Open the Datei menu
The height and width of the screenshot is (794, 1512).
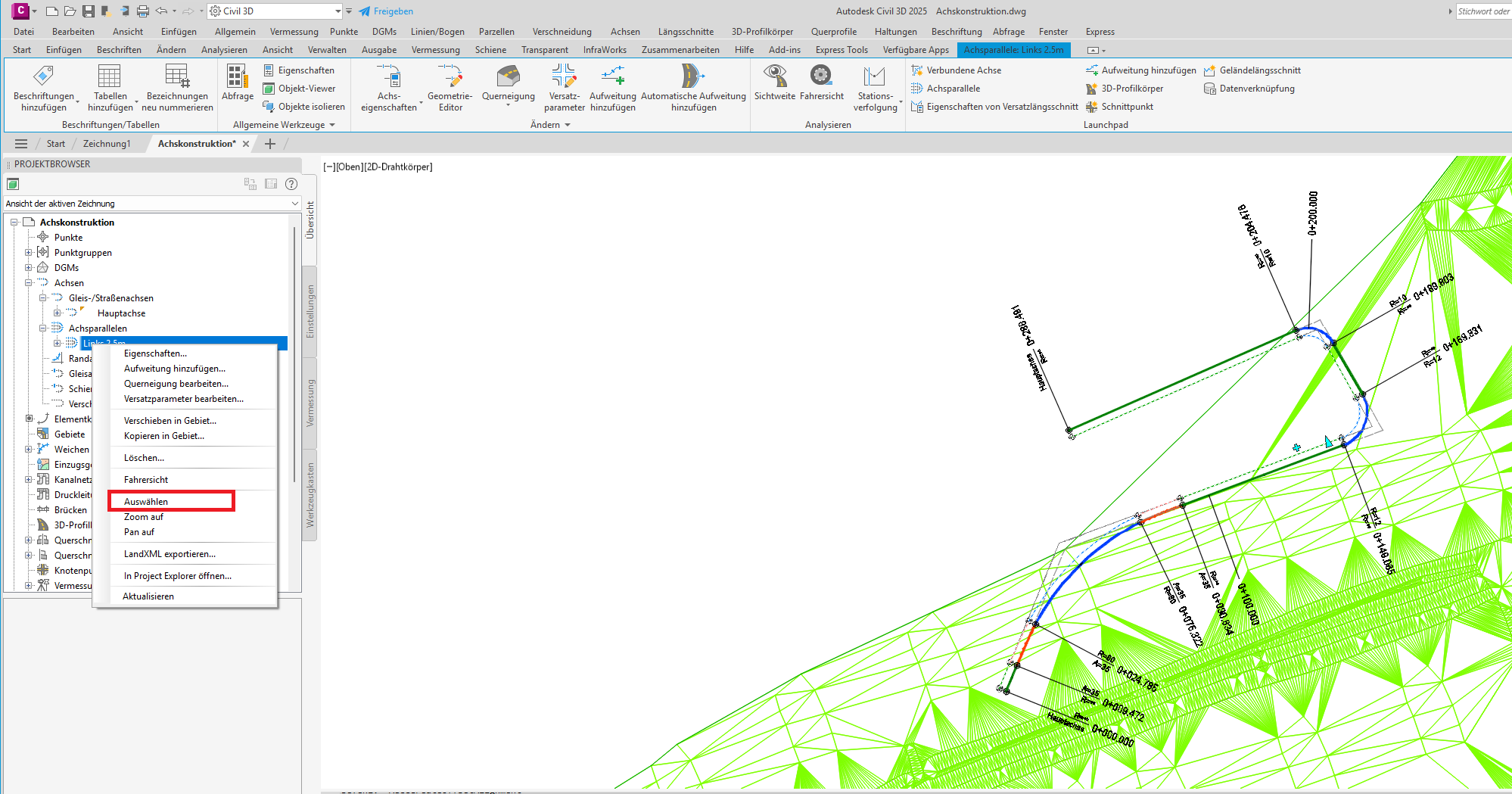tap(23, 32)
